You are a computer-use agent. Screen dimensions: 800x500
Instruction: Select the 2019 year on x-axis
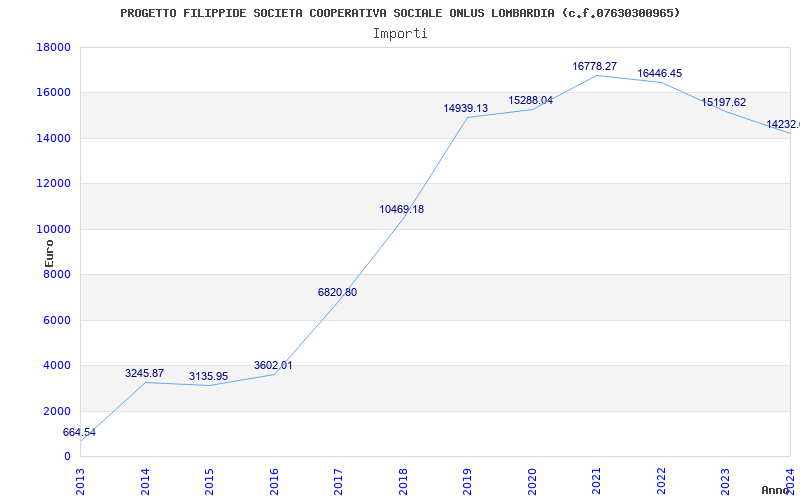[467, 479]
